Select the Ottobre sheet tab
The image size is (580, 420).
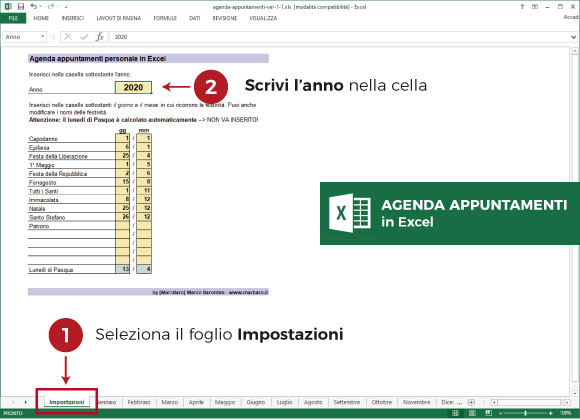click(382, 402)
